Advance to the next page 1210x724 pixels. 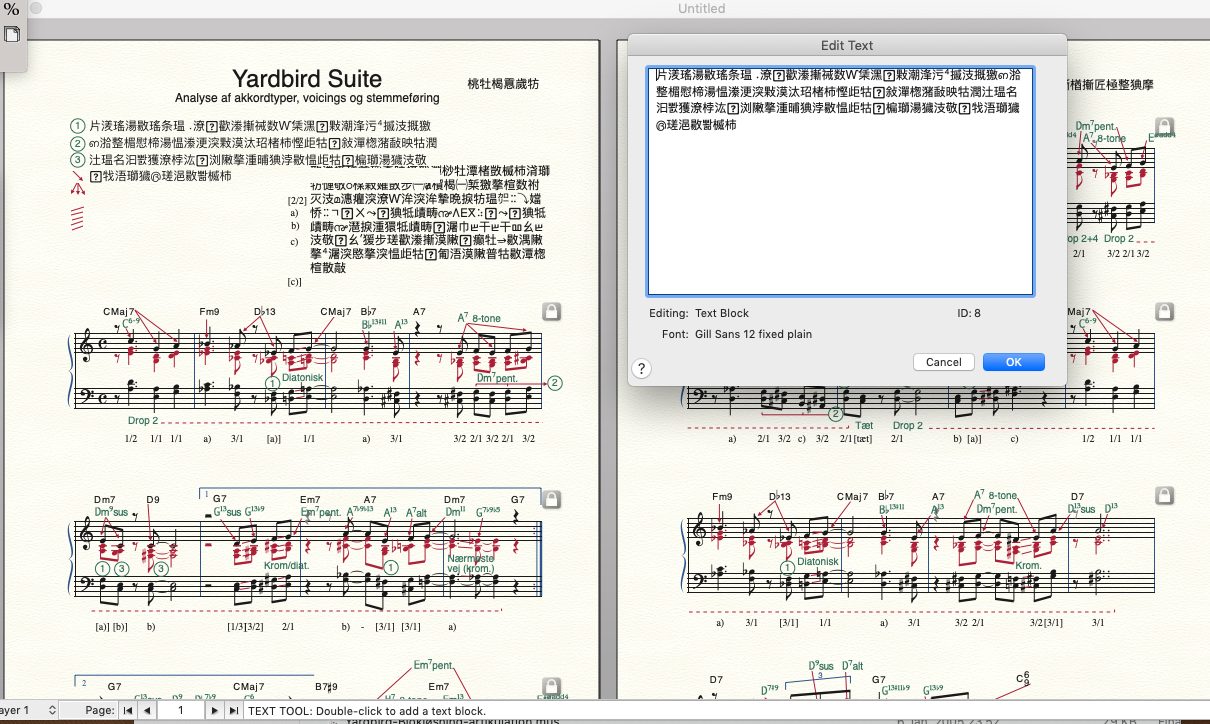point(213,710)
